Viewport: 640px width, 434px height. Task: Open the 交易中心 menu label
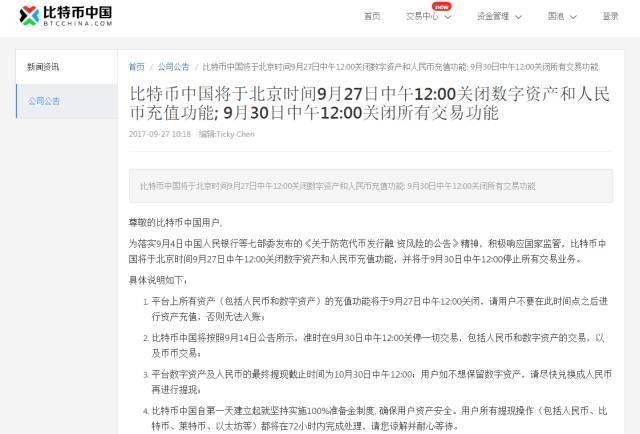(422, 16)
